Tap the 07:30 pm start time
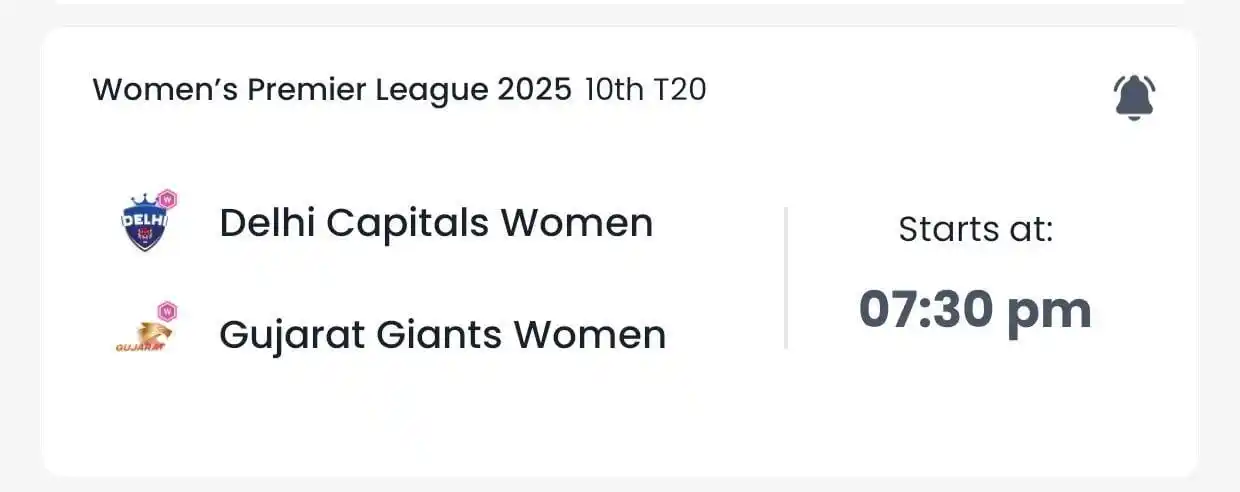1240x492 pixels. pyautogui.click(x=975, y=309)
